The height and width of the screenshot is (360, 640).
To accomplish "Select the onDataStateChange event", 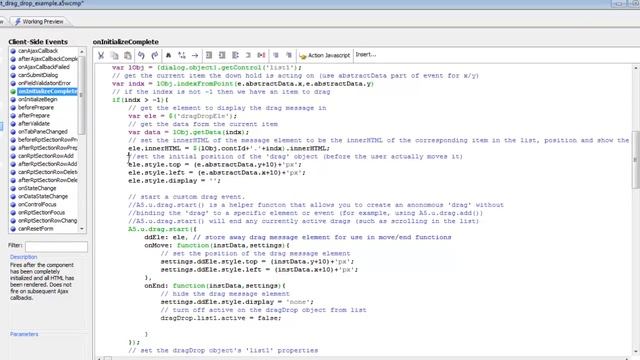I will pyautogui.click(x=43, y=196).
